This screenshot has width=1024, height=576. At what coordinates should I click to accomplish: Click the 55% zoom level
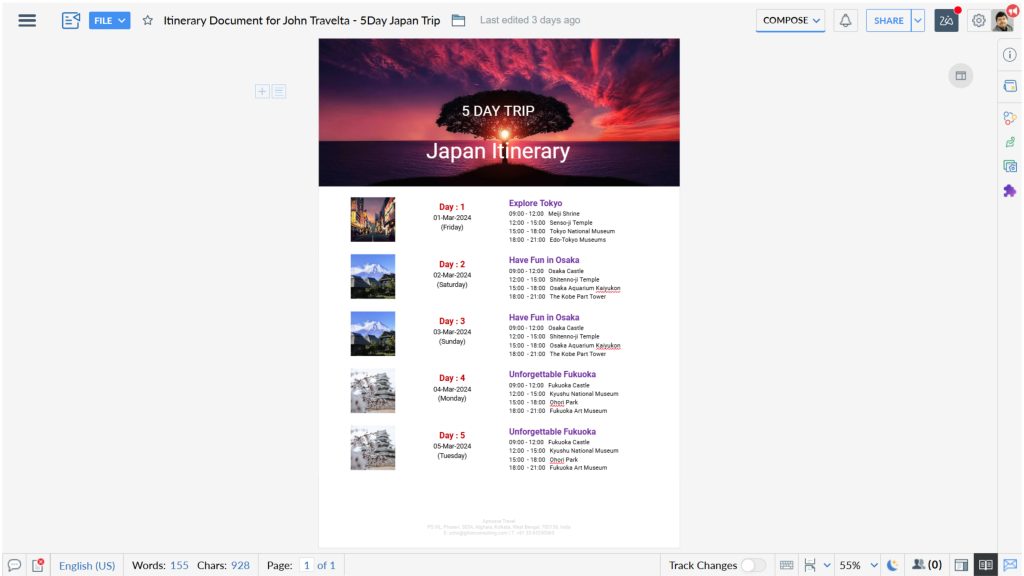pyautogui.click(x=850, y=566)
